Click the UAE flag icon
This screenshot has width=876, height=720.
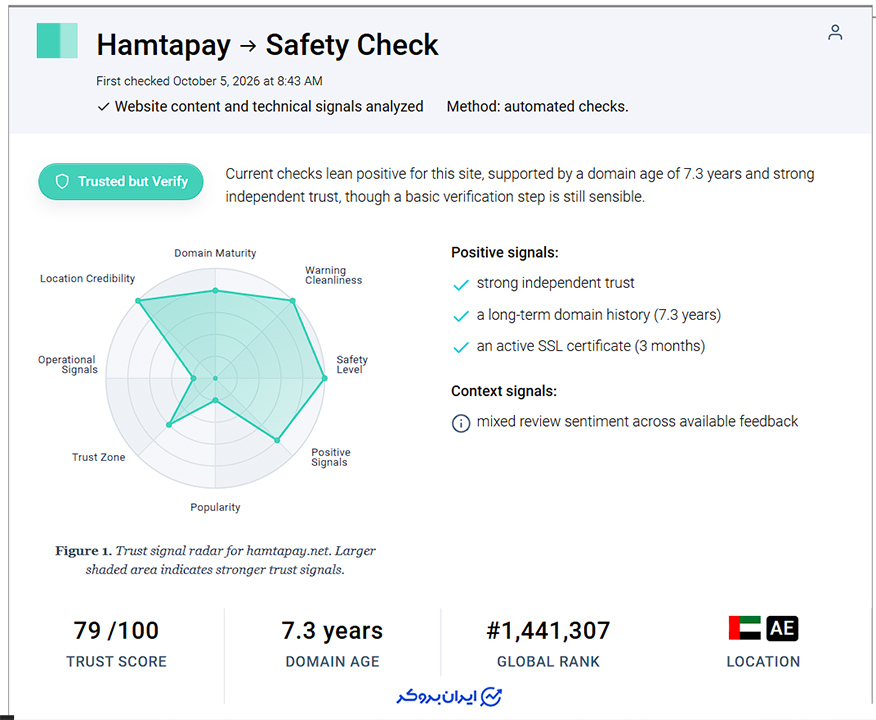745,628
